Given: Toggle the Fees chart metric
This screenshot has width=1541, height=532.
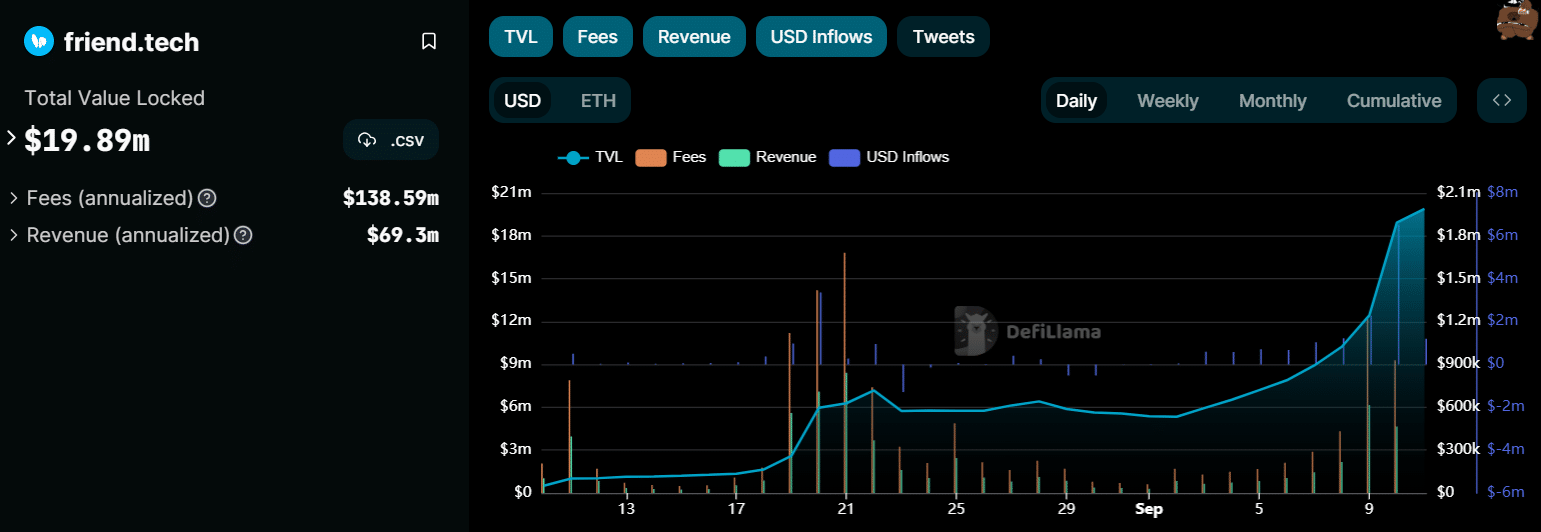Looking at the screenshot, I should [x=598, y=37].
